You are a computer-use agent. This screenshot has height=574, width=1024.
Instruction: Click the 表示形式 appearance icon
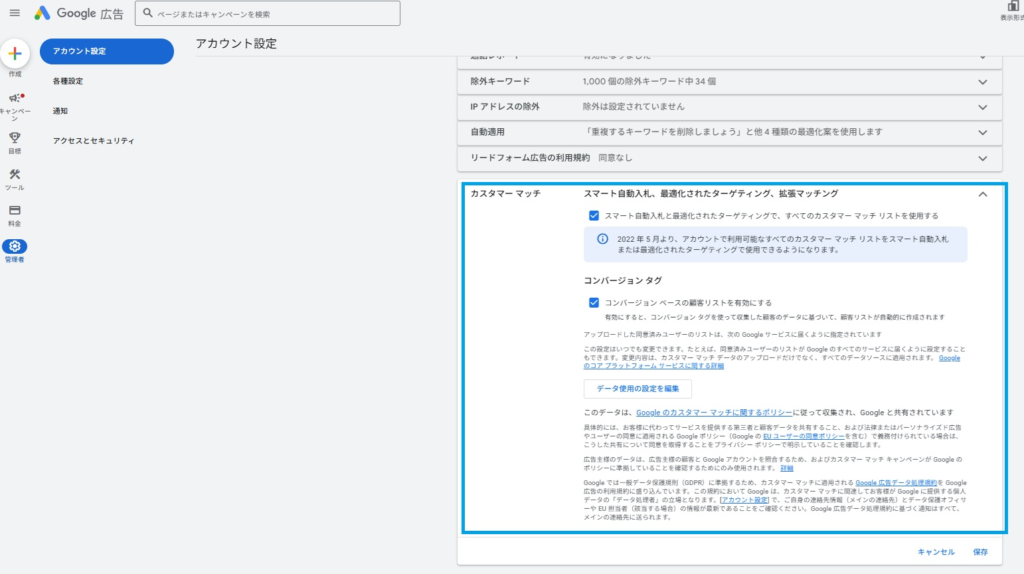(1012, 8)
